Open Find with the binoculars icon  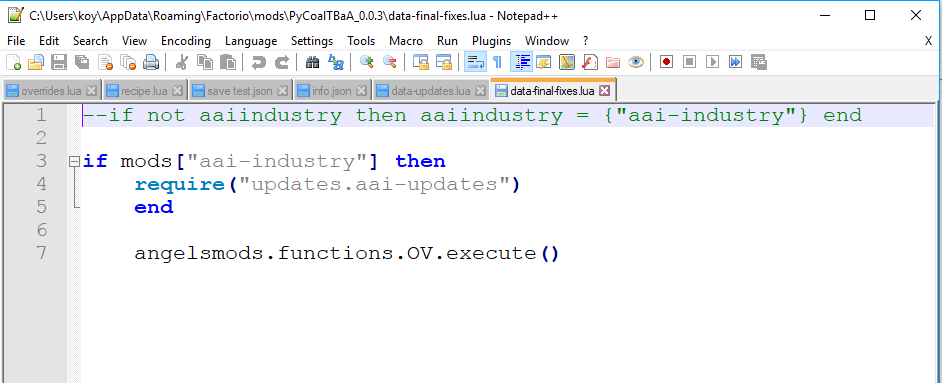tap(312, 62)
